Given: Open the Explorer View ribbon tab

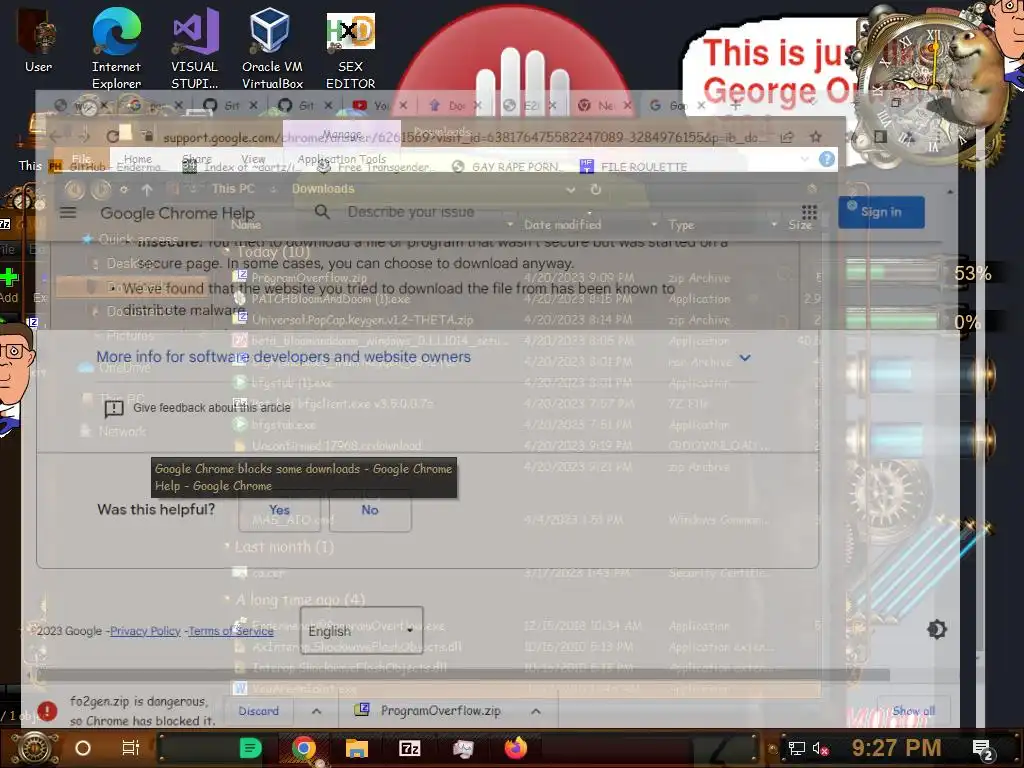Looking at the screenshot, I should pyautogui.click(x=253, y=159).
